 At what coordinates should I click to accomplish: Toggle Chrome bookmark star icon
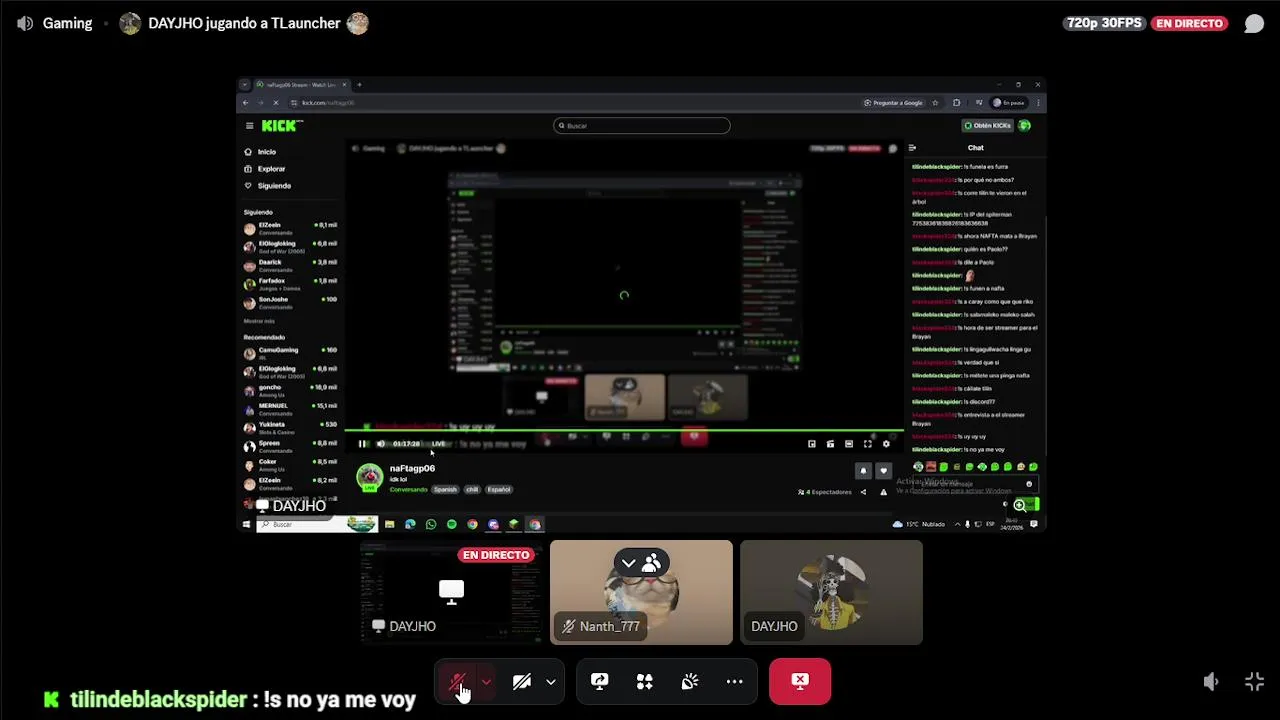pos(936,103)
